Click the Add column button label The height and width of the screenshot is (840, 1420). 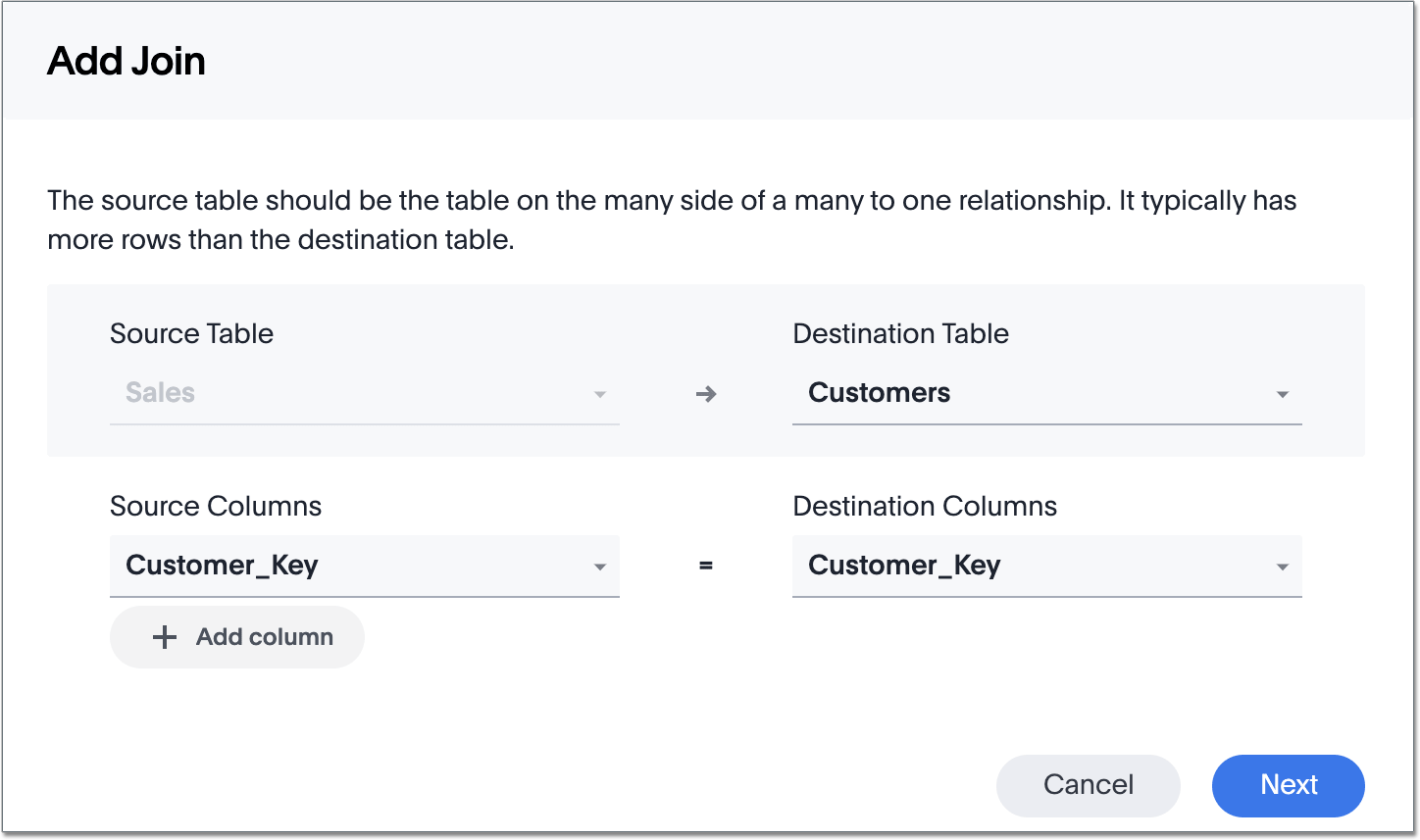tap(265, 637)
